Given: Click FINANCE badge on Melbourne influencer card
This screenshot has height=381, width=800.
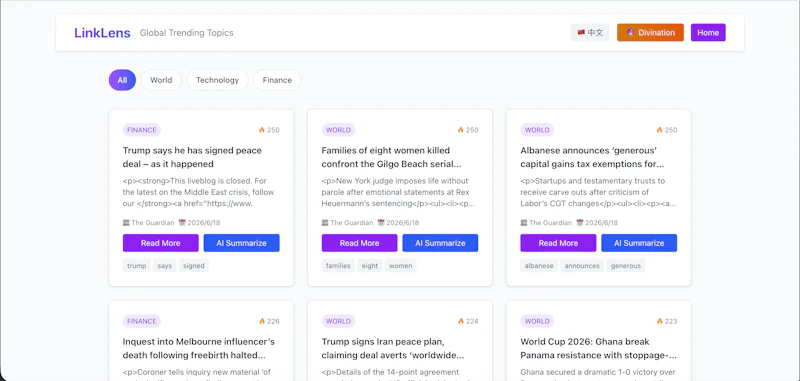Looking at the screenshot, I should coord(142,321).
